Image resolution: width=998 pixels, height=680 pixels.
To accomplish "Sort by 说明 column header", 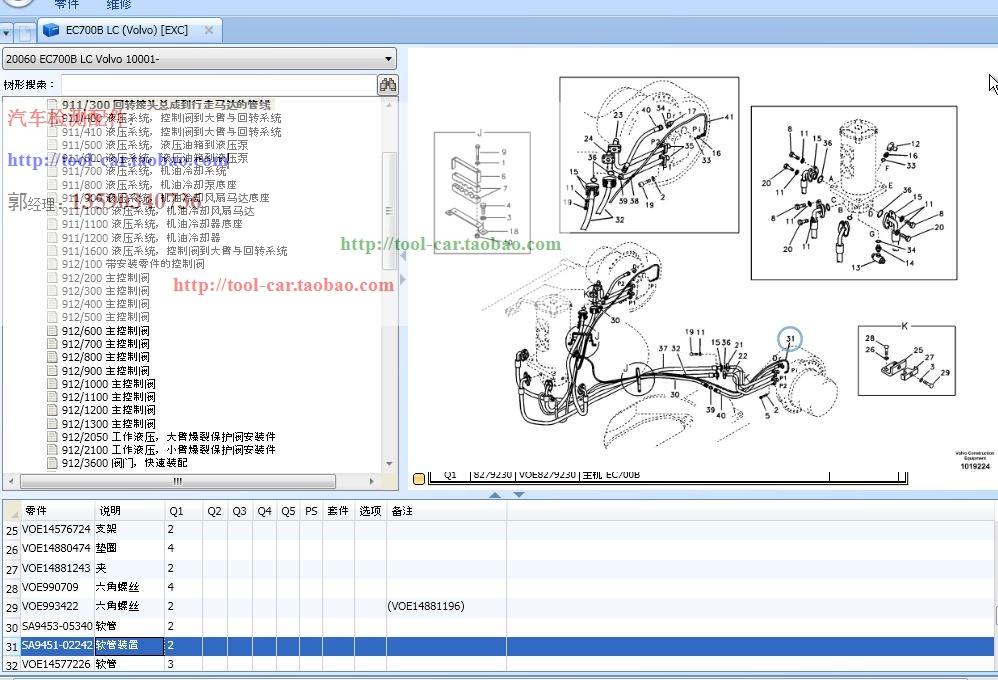I will click(x=129, y=511).
